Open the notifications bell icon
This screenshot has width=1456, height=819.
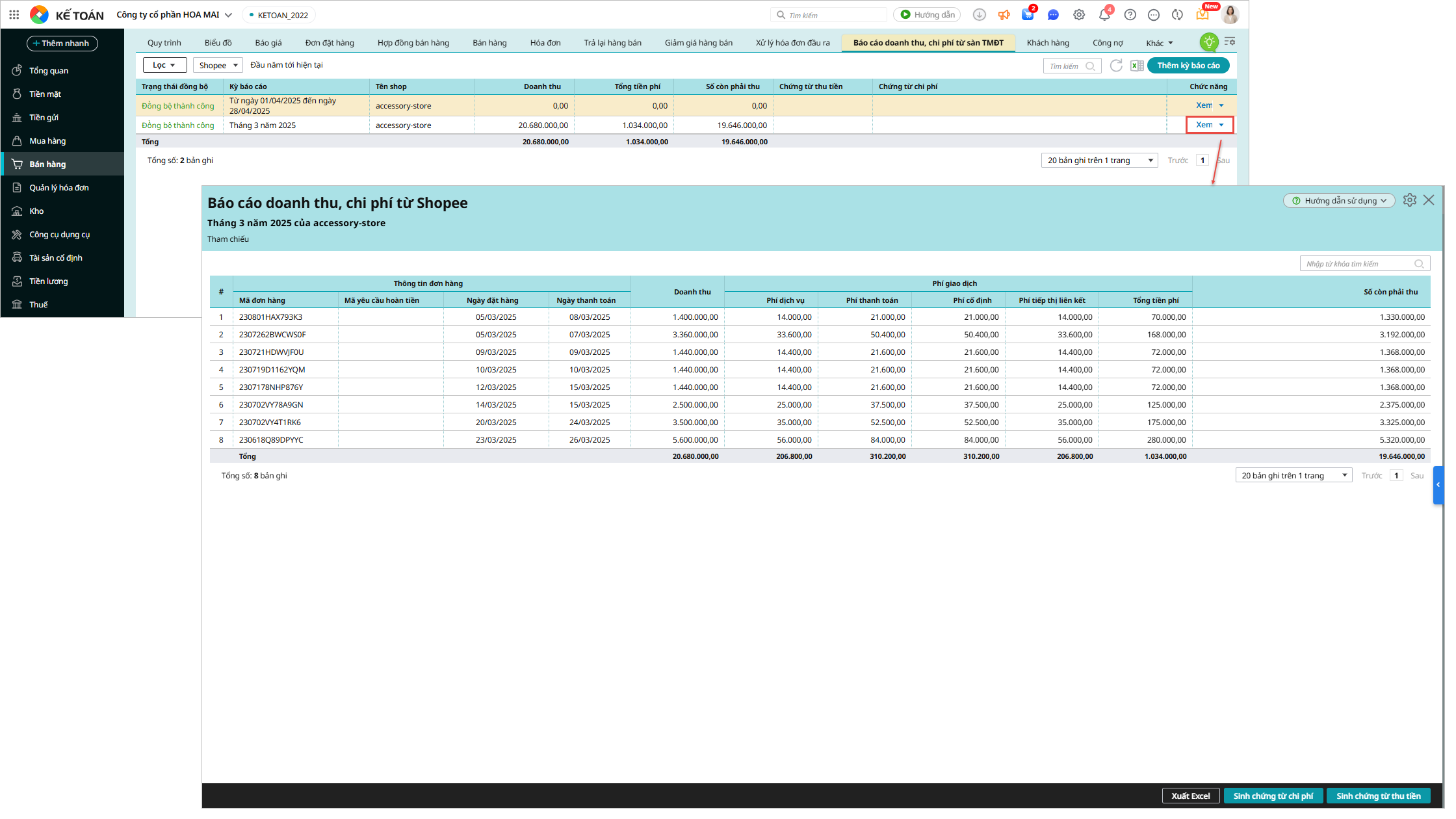pos(1104,15)
